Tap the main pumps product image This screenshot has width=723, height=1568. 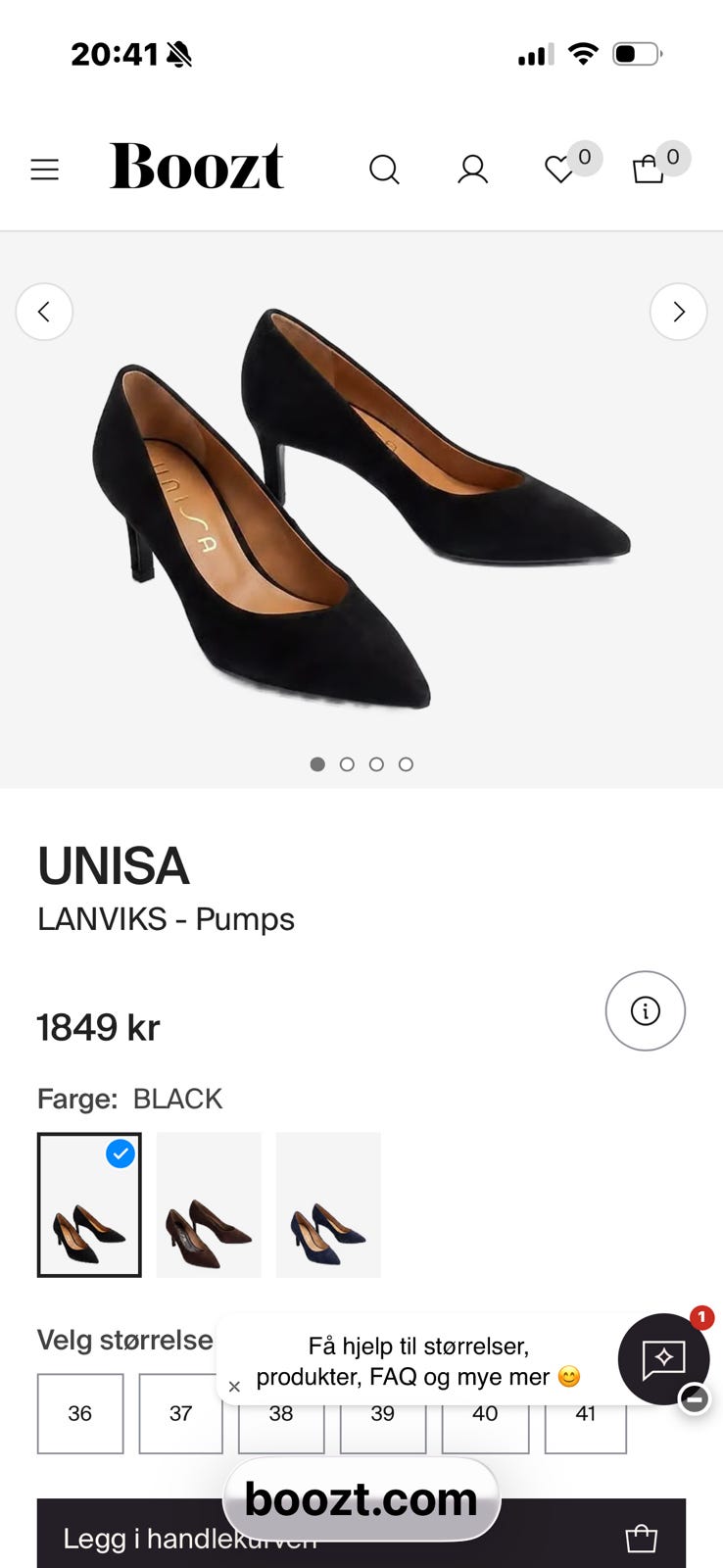pos(361,510)
